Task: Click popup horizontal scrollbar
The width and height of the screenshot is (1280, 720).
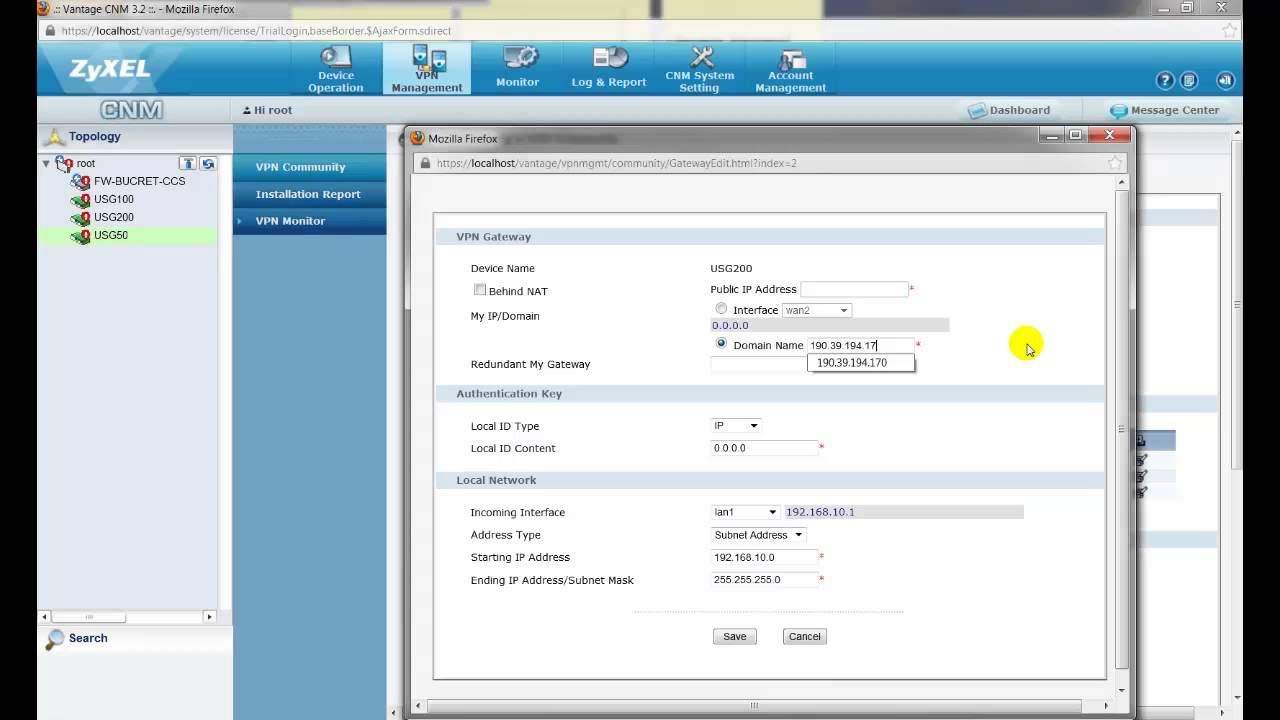Action: click(754, 705)
